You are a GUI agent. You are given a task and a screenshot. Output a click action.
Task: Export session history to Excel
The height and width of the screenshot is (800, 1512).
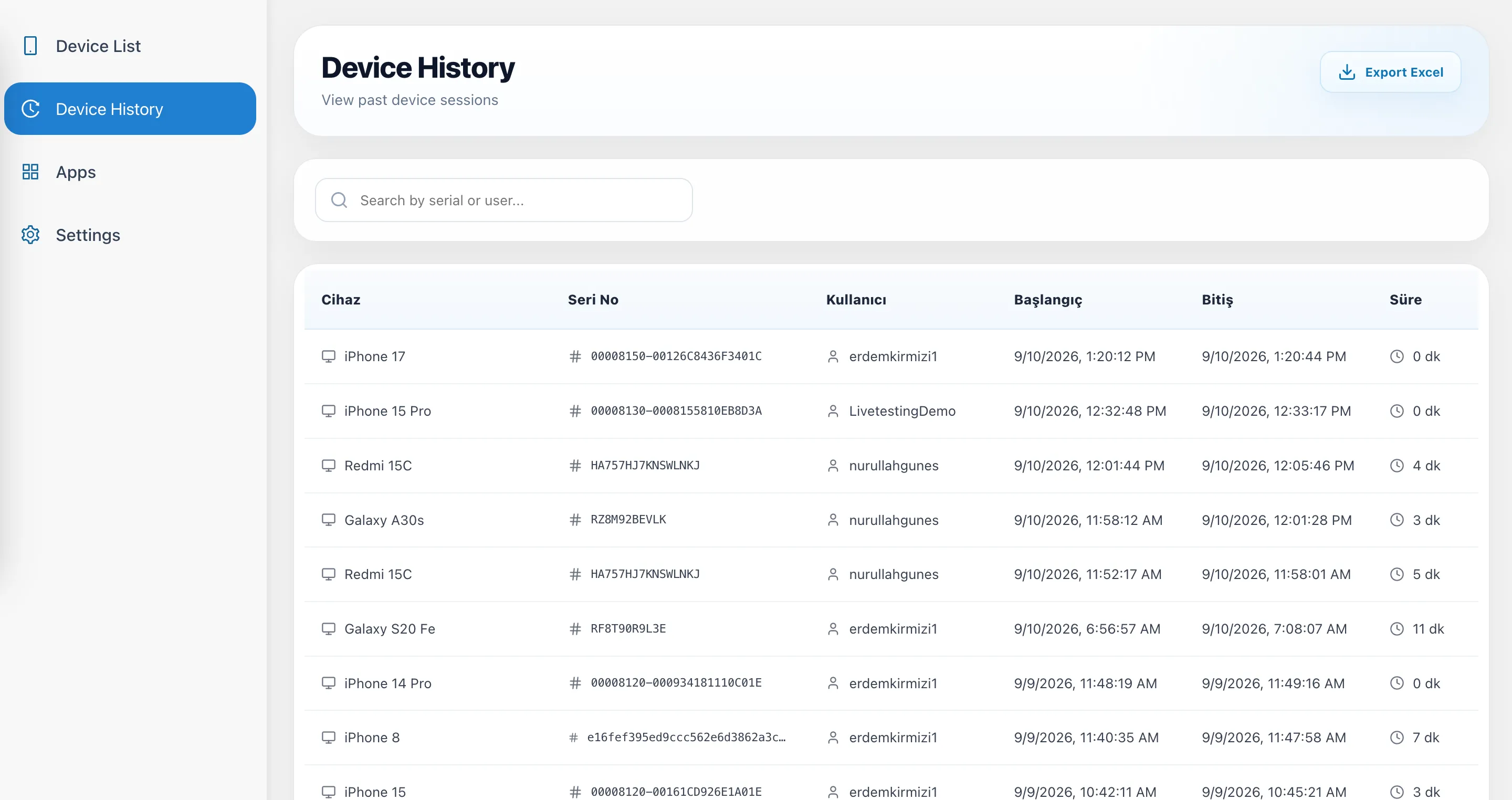1390,71
